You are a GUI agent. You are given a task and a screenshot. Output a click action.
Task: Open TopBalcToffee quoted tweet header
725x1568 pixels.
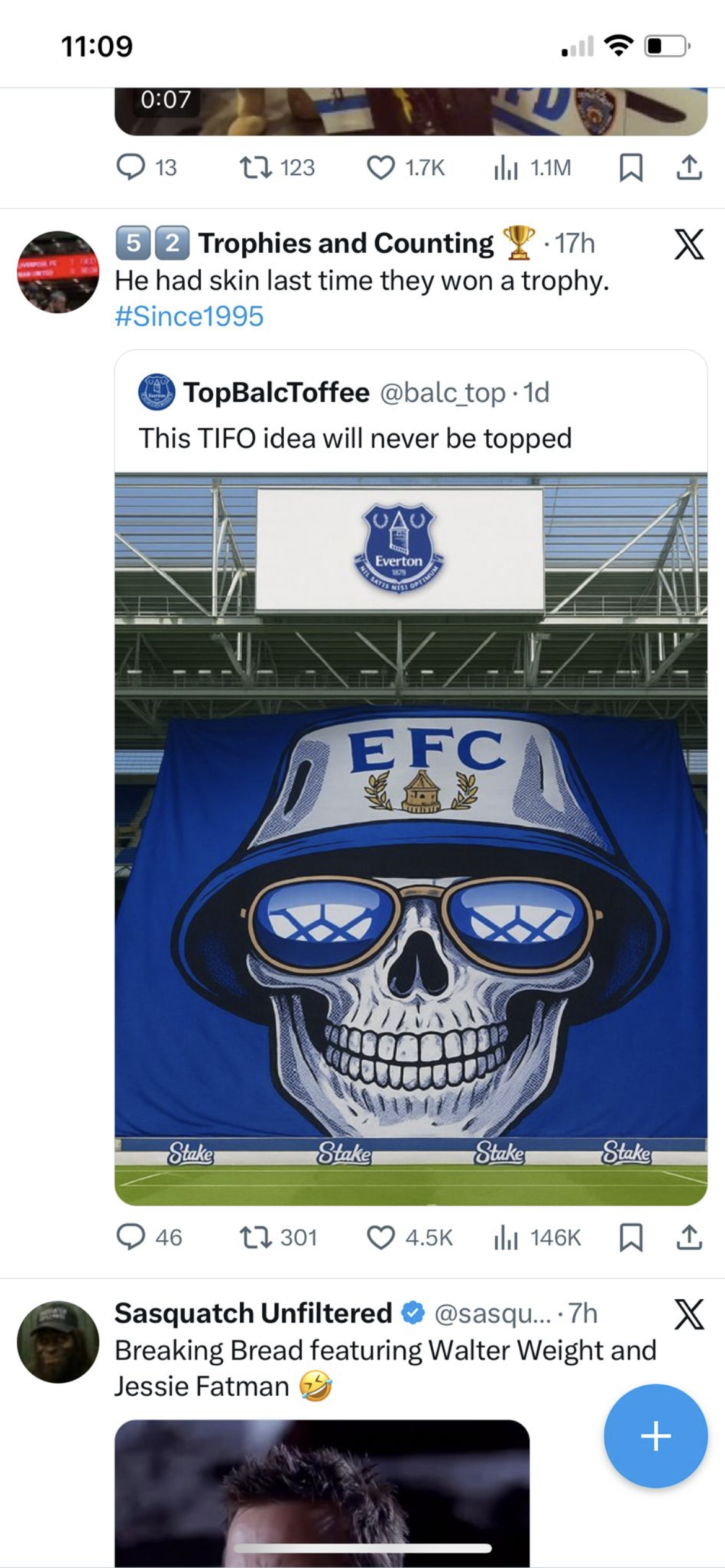pos(344,392)
